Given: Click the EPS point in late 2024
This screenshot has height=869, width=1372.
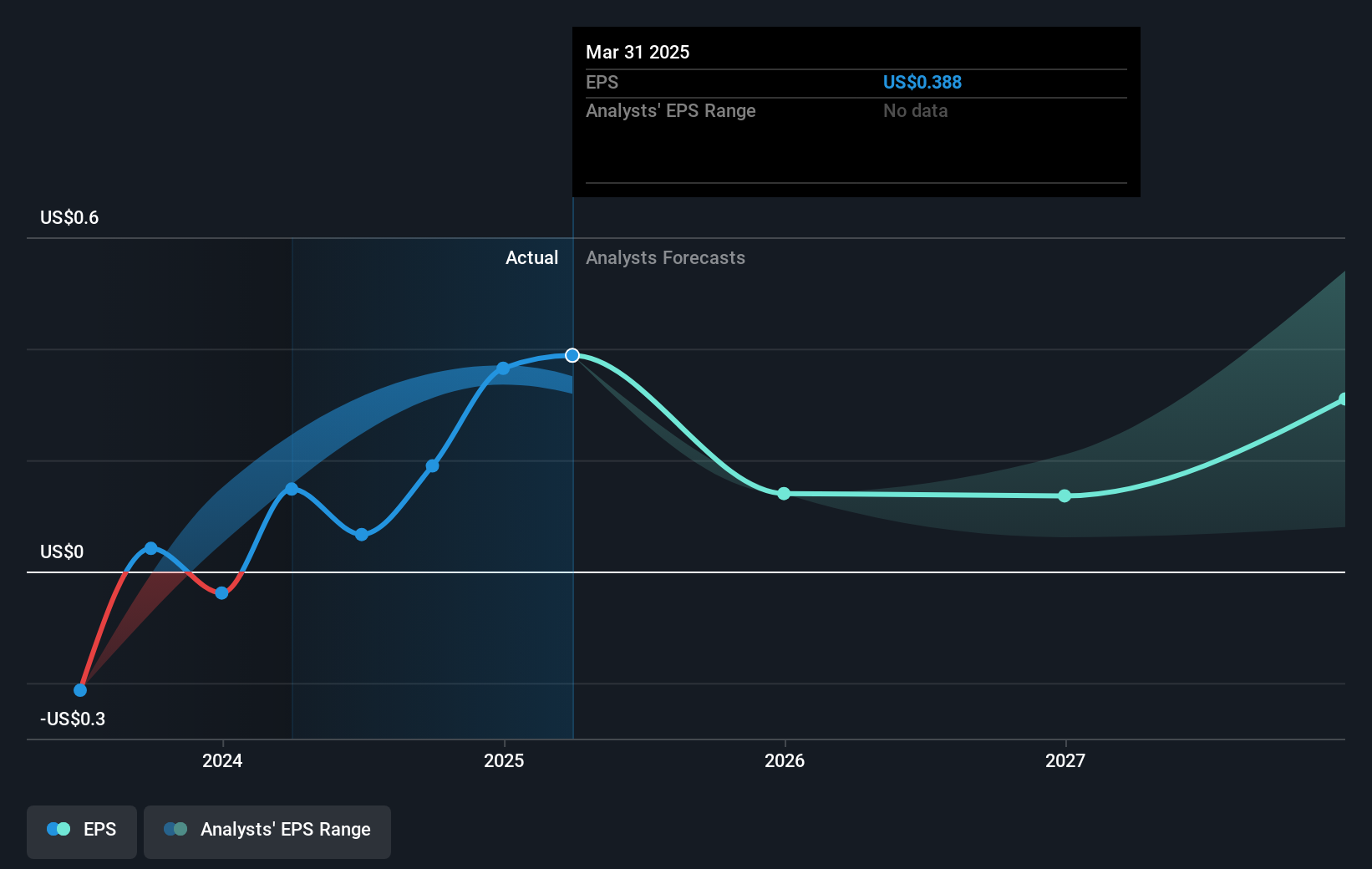Looking at the screenshot, I should 432,466.
